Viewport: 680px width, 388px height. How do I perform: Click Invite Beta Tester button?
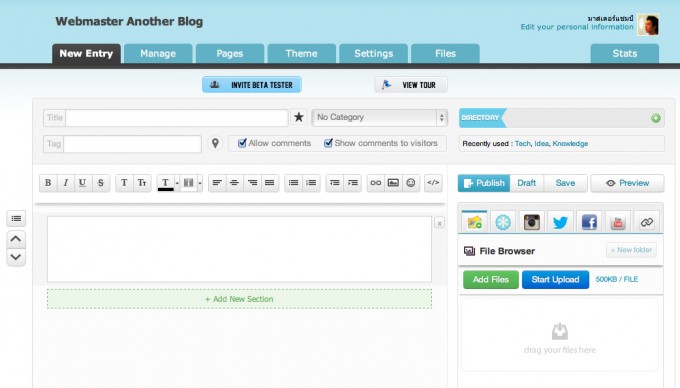(252, 85)
